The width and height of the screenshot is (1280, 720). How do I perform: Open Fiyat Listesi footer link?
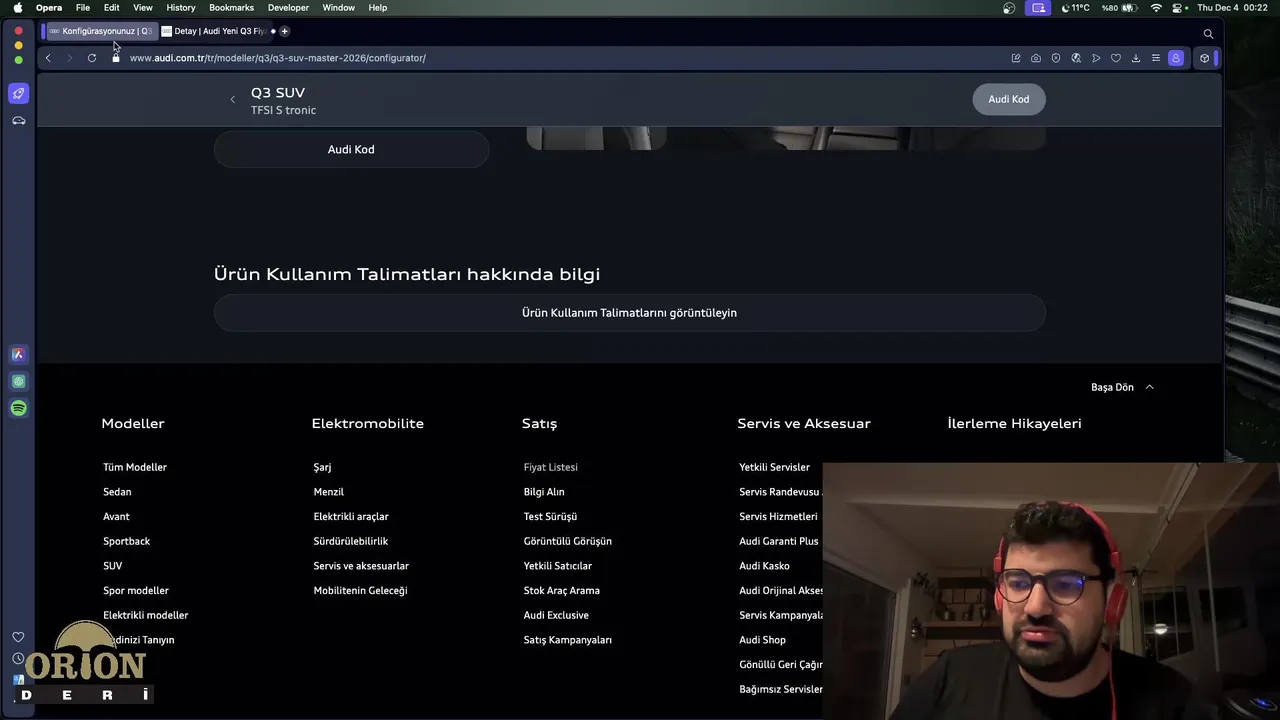click(x=551, y=467)
